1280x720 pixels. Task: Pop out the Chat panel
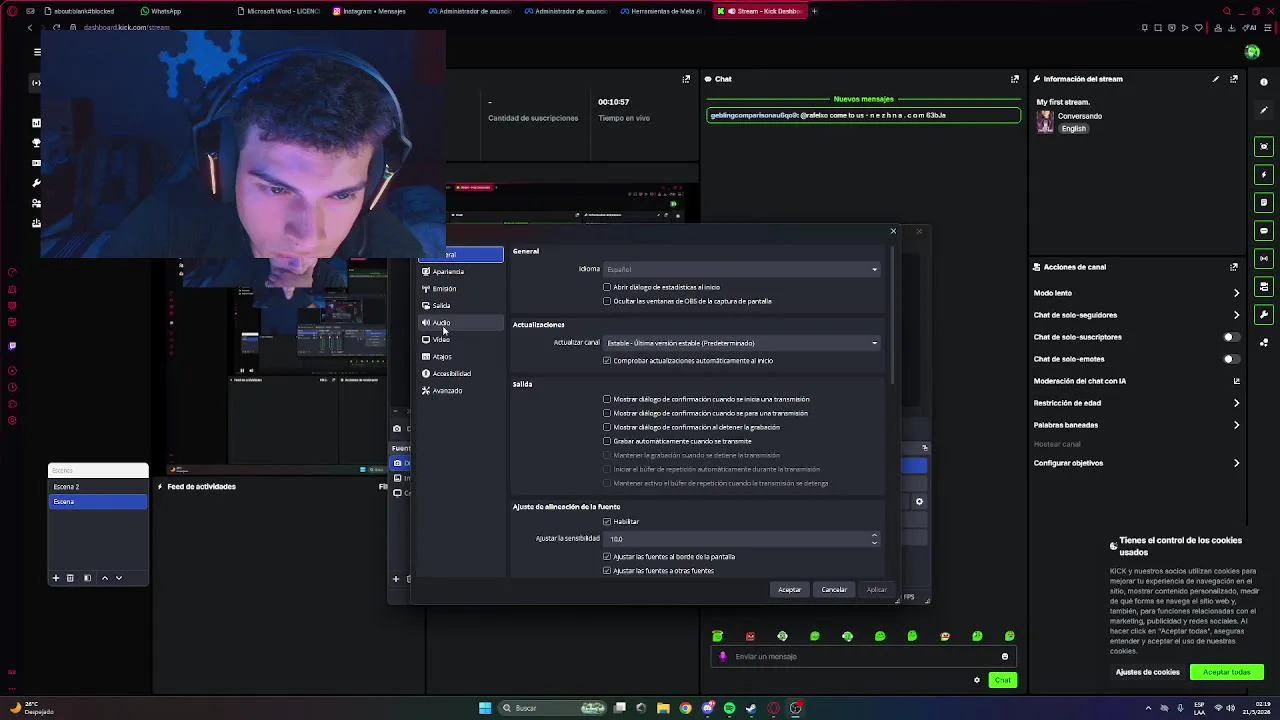tap(1015, 79)
